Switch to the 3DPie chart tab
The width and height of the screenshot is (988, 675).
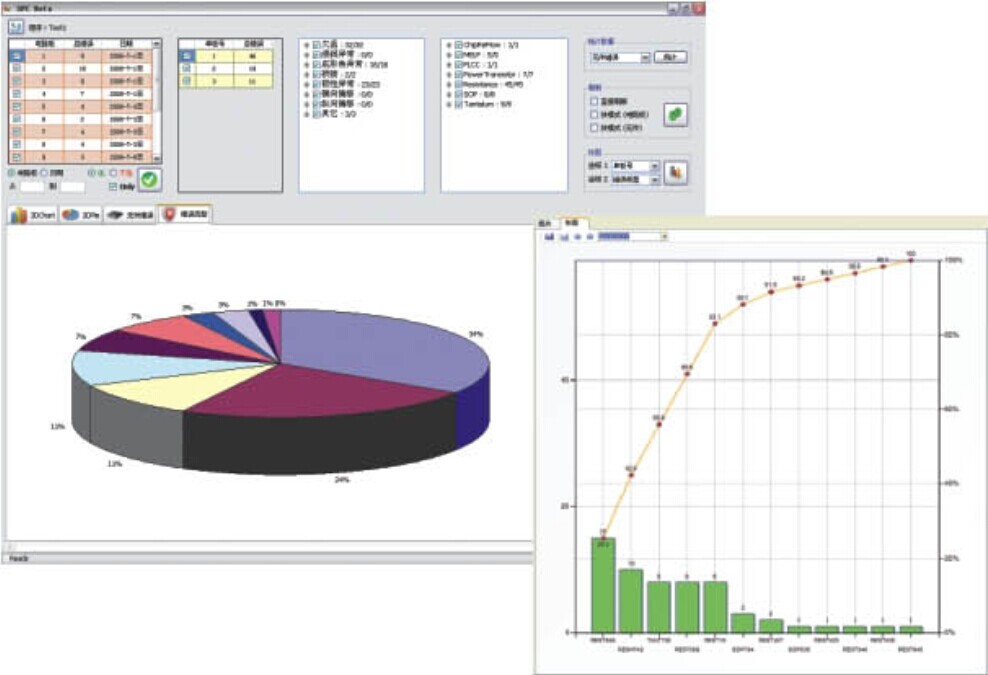tap(80, 215)
